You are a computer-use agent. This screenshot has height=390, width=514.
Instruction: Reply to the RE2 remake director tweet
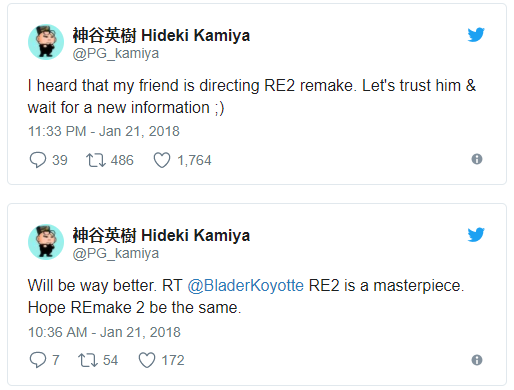38,160
